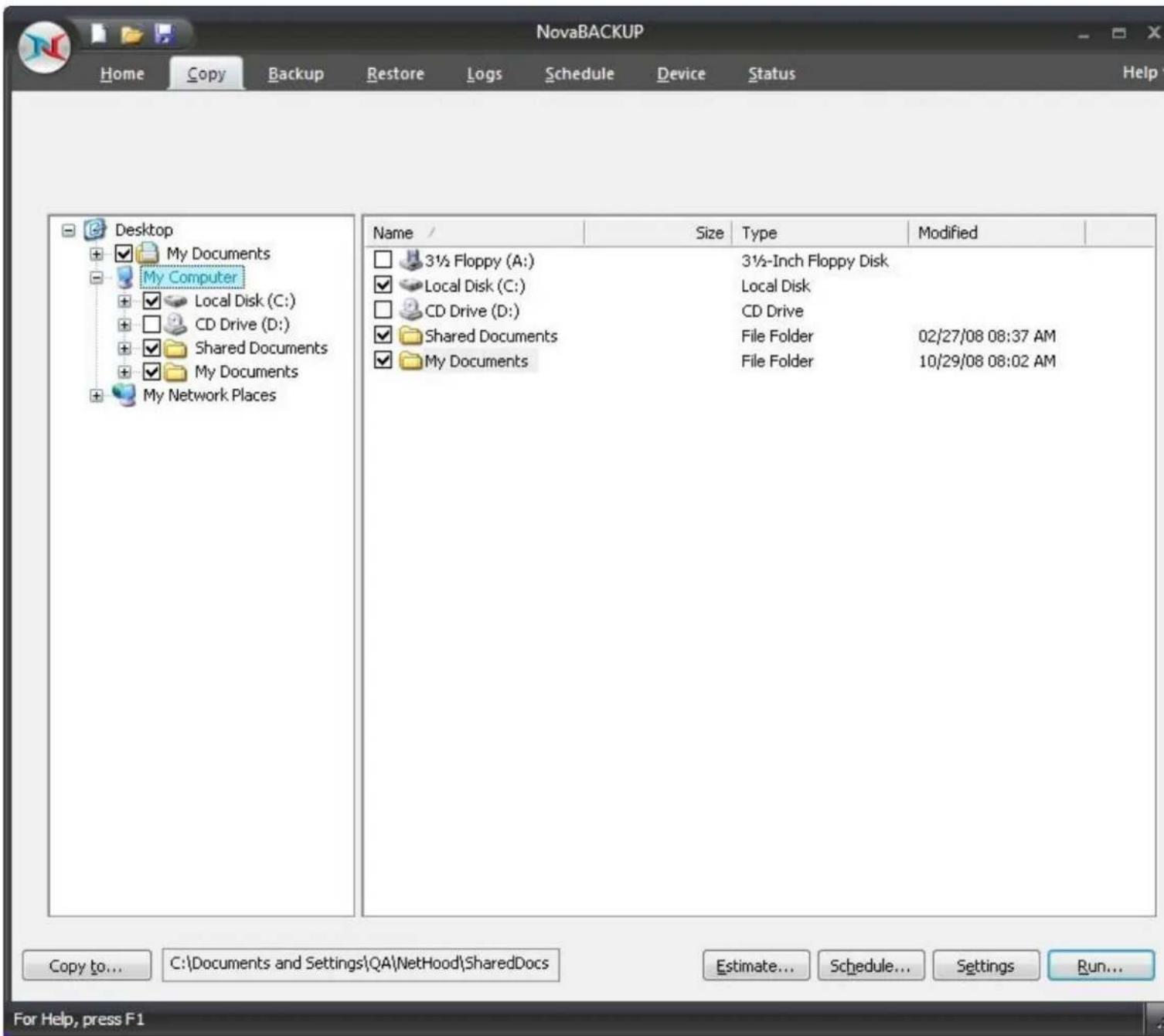Open the Device tab

[681, 73]
